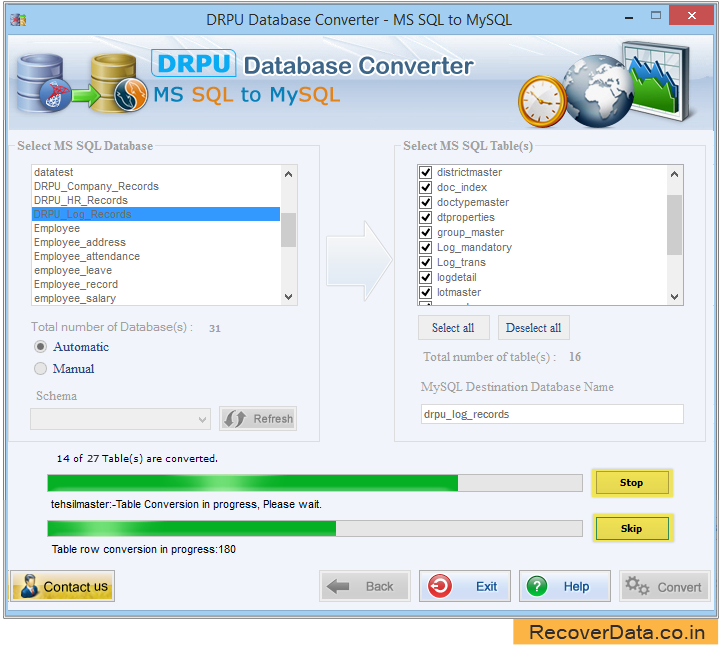Minimize the converter window

[x=629, y=18]
